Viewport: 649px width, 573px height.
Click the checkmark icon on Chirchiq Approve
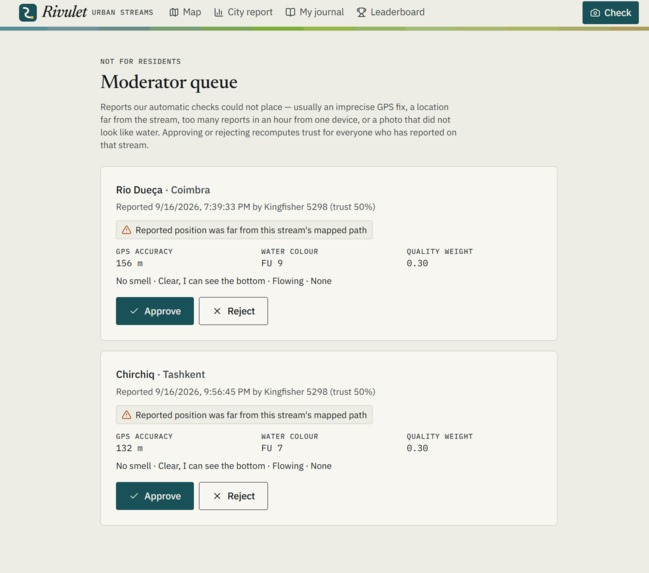click(x=134, y=496)
